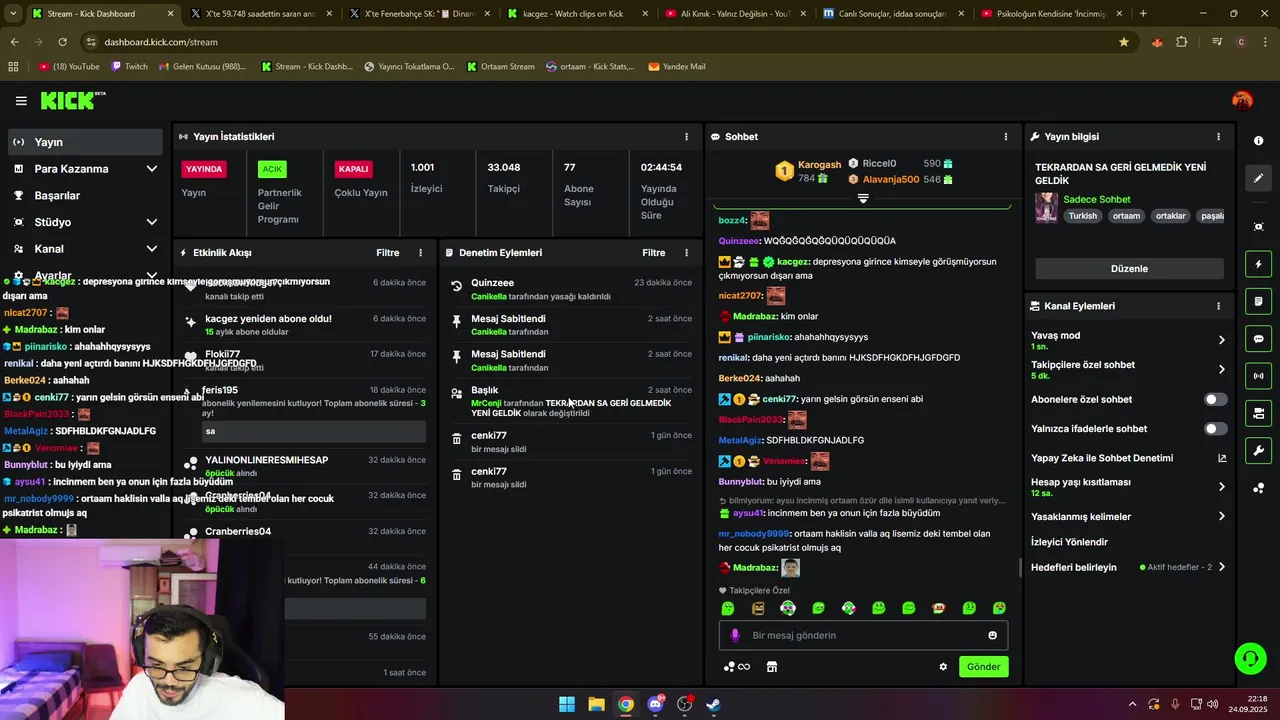The height and width of the screenshot is (720, 1280).
Task: Select the pencil edit icon in right sidebar
Action: point(1259,178)
